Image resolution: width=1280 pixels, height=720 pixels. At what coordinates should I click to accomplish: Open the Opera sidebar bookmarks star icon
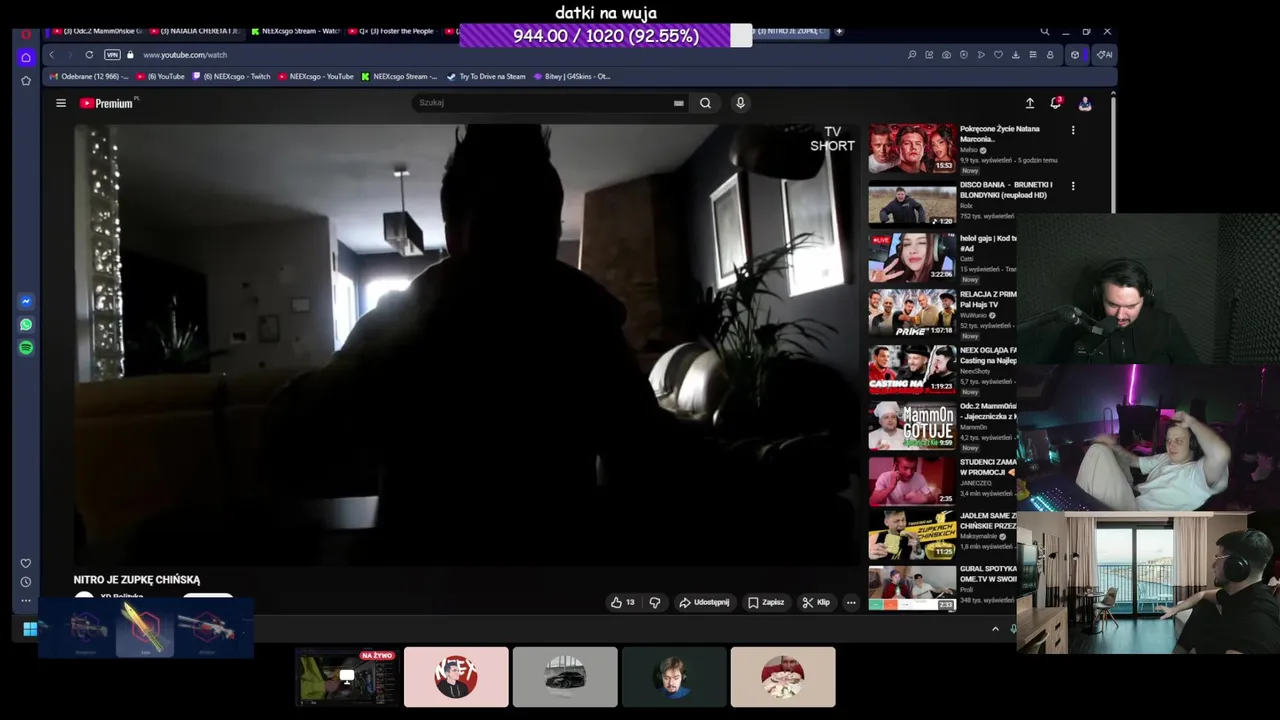[x=26, y=81]
